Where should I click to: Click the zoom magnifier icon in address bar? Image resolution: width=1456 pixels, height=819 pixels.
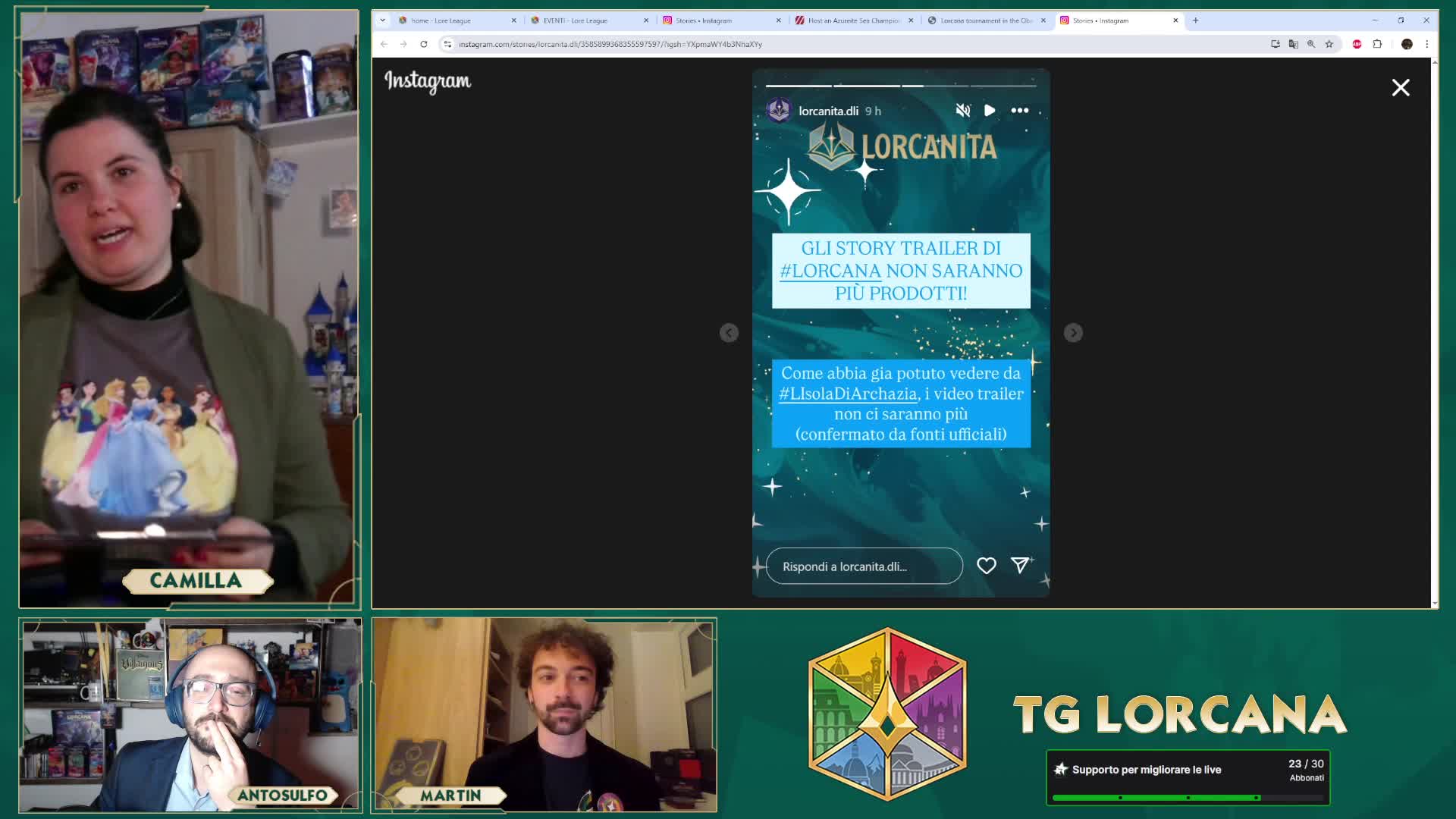coord(1311,44)
